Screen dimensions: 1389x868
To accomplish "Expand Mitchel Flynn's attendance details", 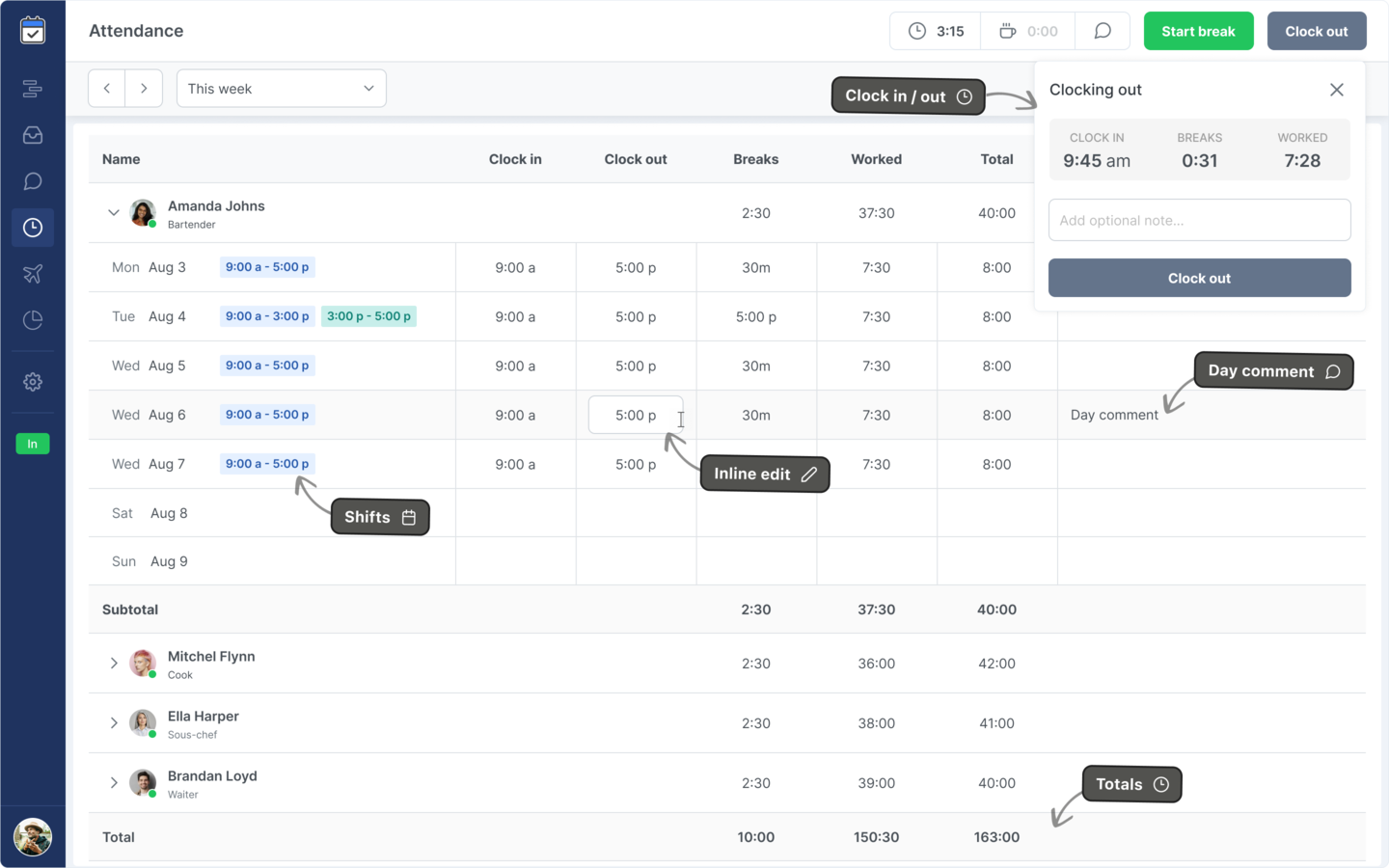I will (113, 664).
